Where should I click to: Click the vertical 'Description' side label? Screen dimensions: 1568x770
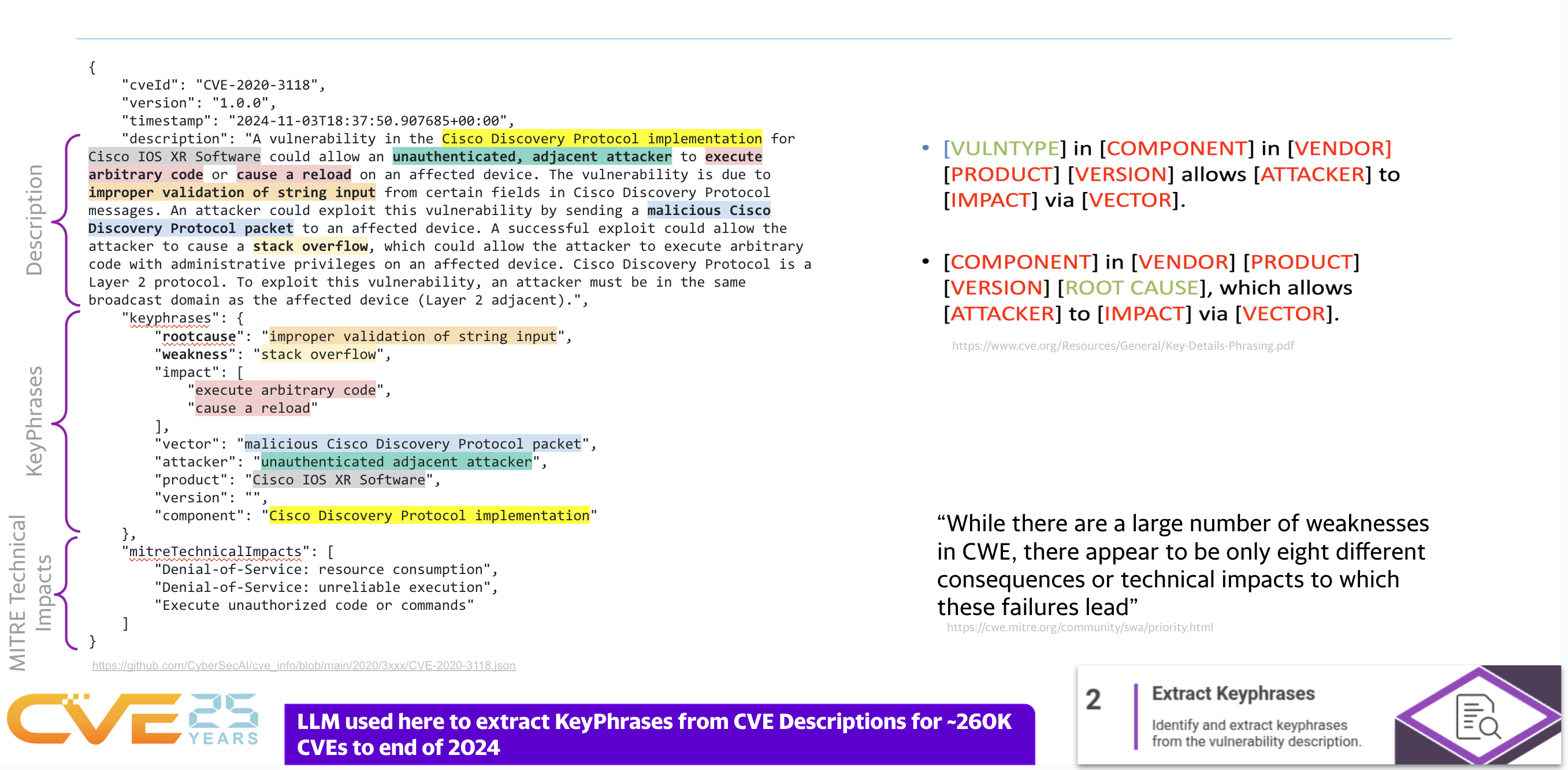(x=34, y=220)
